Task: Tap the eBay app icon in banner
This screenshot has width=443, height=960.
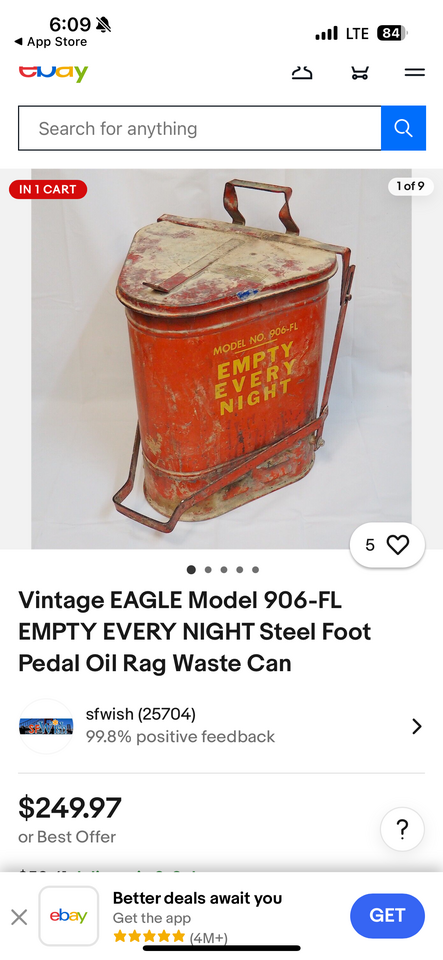Action: pyautogui.click(x=69, y=916)
